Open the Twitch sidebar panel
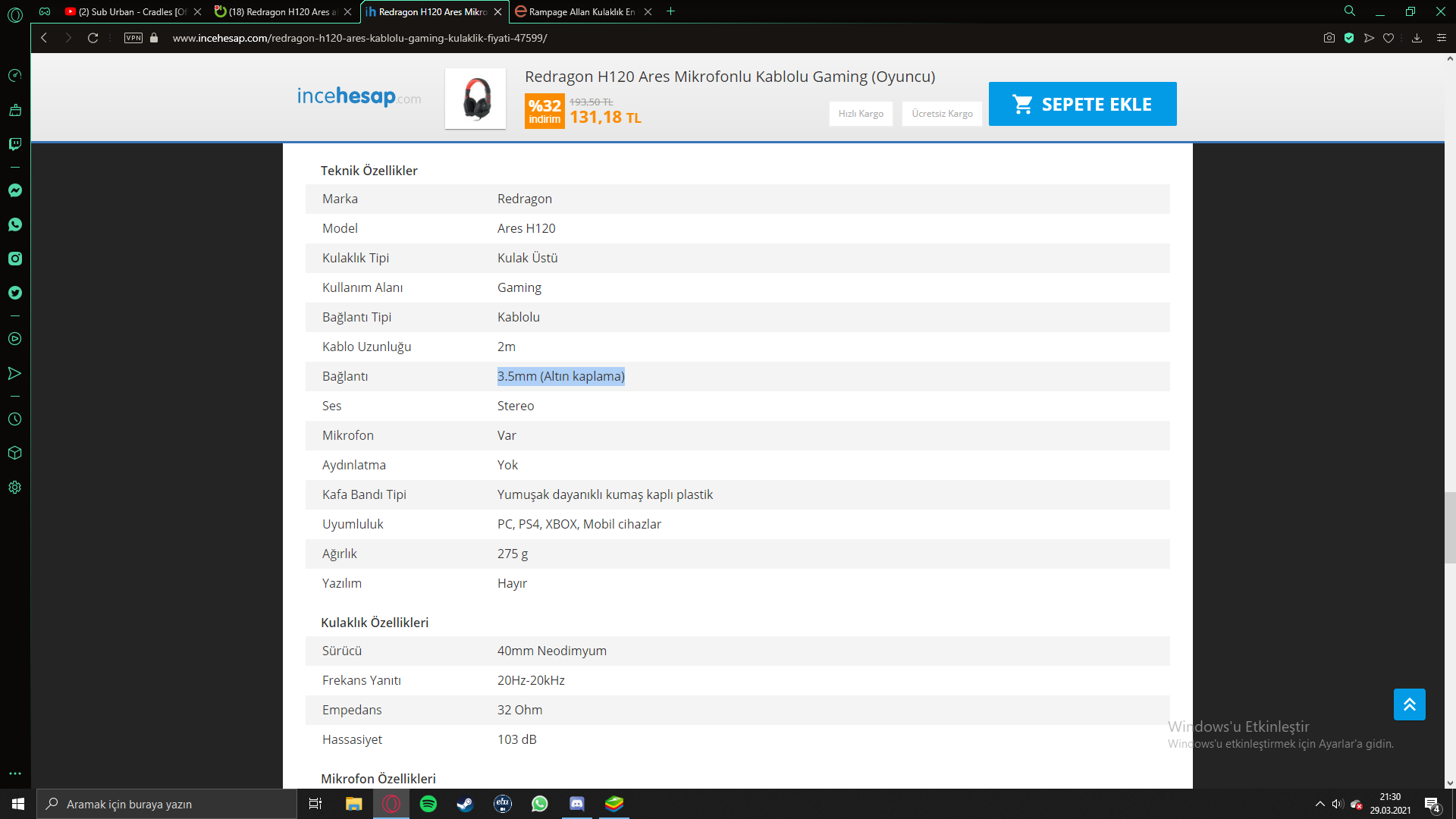The width and height of the screenshot is (1456, 819). (x=15, y=144)
